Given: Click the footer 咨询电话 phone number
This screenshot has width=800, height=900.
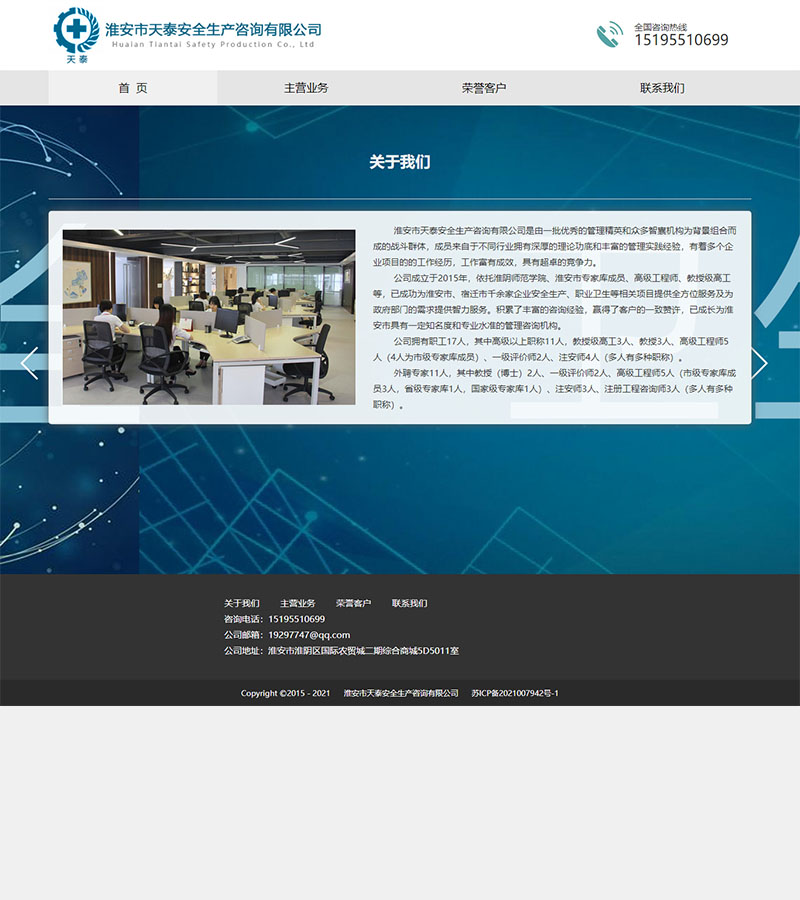Looking at the screenshot, I should coord(296,619).
